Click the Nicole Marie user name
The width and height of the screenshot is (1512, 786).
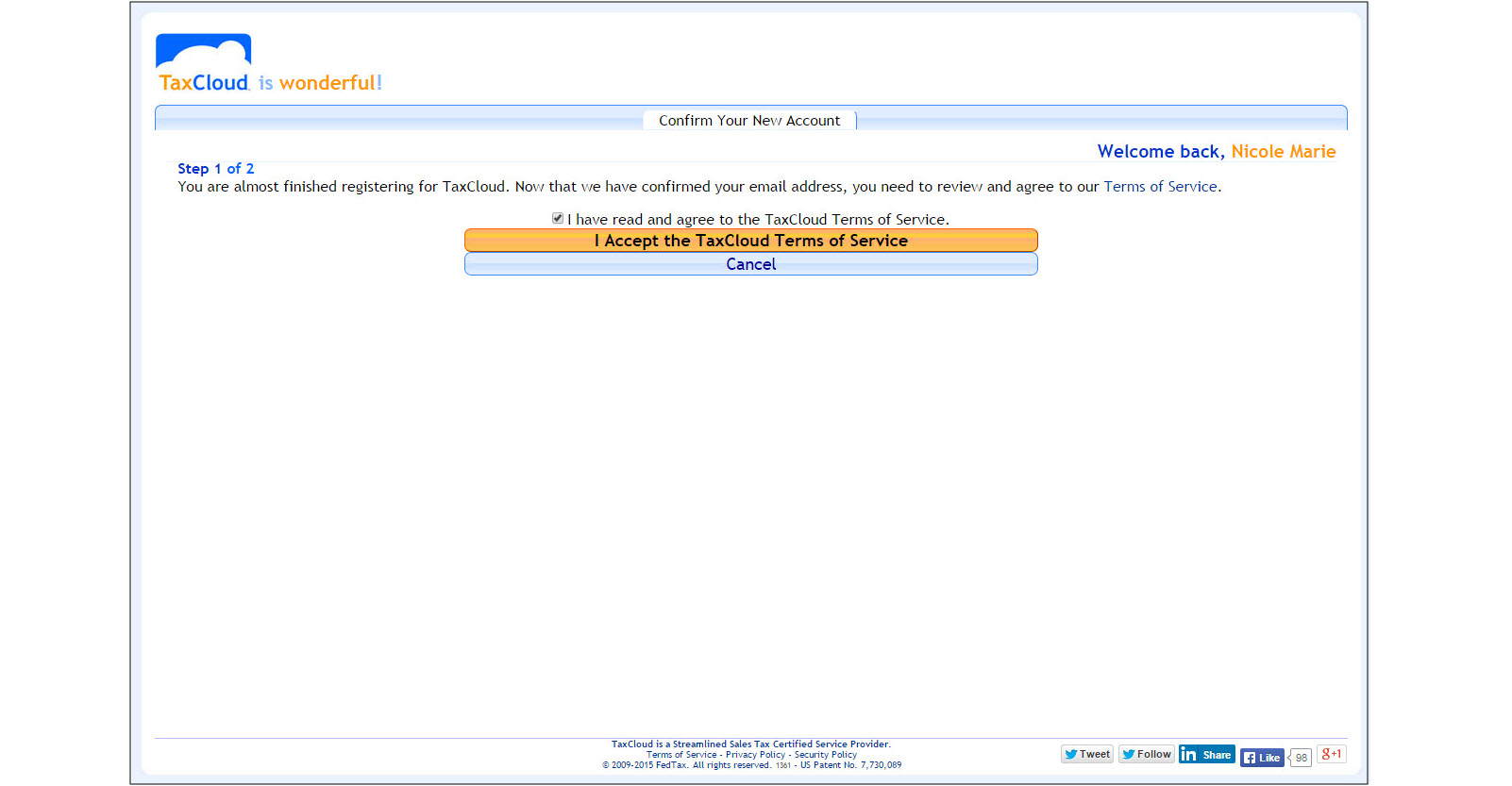click(1284, 152)
